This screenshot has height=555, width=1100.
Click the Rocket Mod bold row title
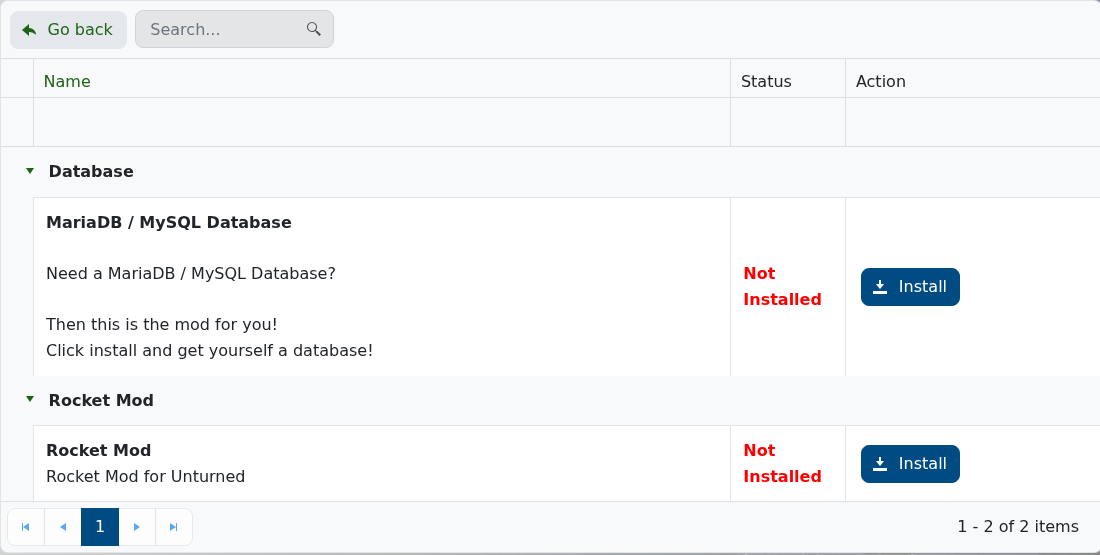pos(98,450)
